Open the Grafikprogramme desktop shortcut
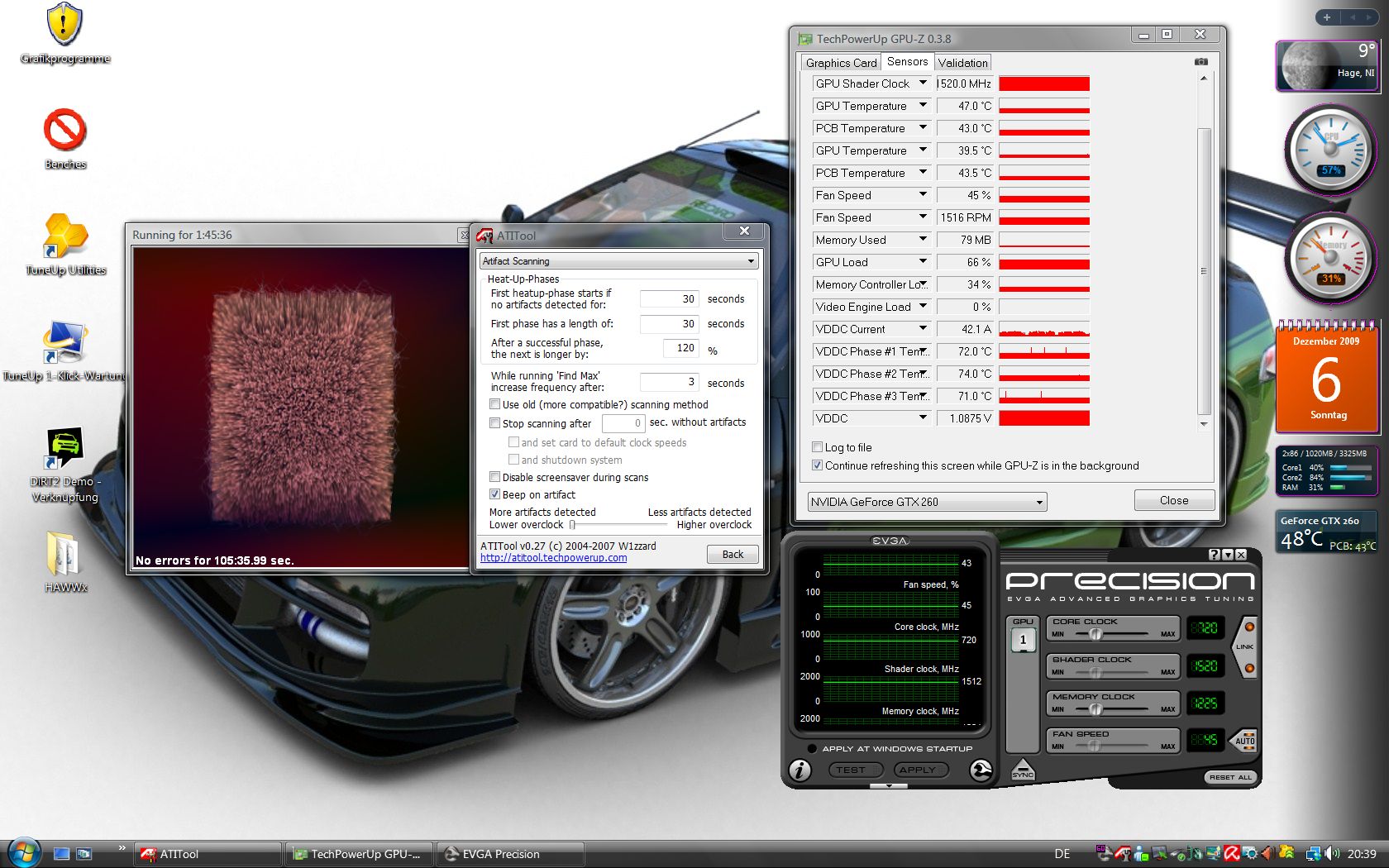The height and width of the screenshot is (868, 1389). click(64, 33)
